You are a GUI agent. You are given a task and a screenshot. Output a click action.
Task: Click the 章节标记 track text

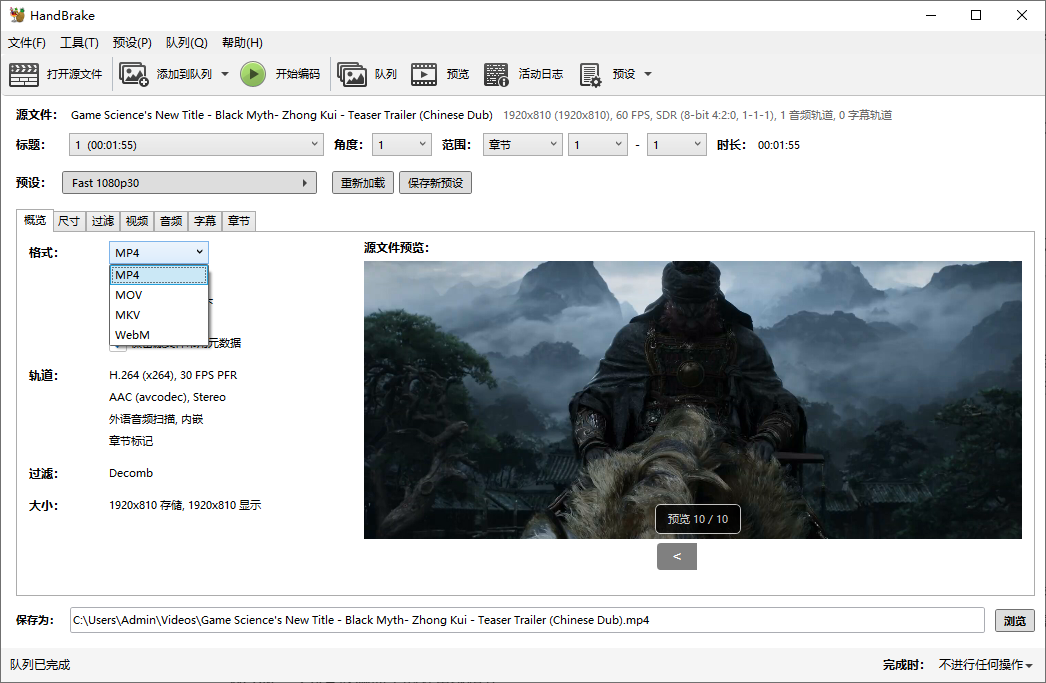pyautogui.click(x=131, y=441)
